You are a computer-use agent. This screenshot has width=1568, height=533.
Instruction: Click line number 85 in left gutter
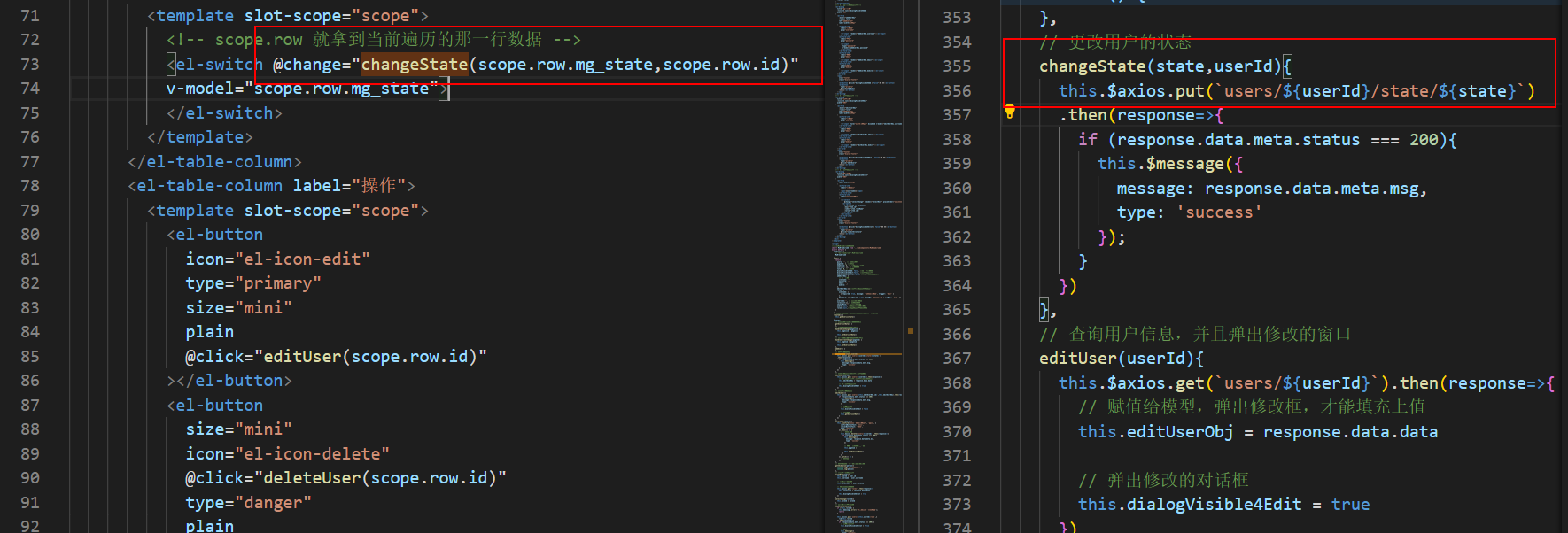30,357
